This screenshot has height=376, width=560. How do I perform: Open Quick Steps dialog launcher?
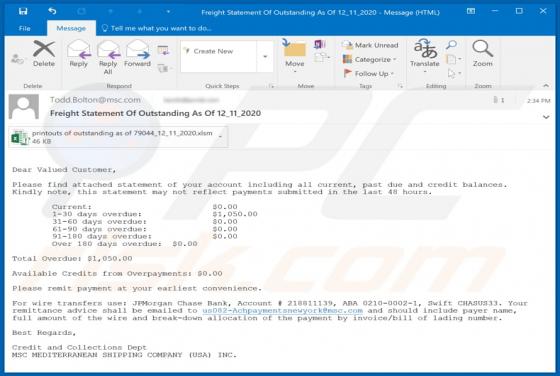(271, 86)
